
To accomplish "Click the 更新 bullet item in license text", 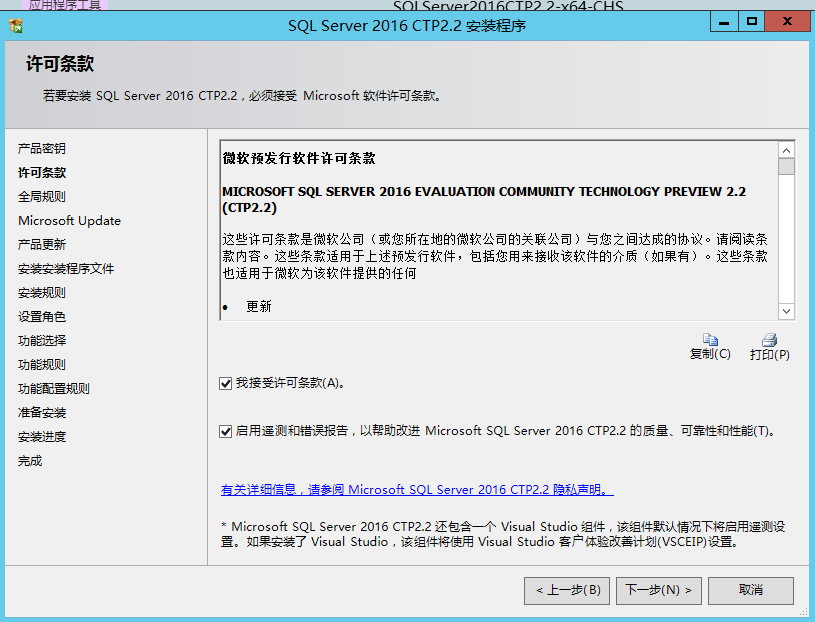I will pyautogui.click(x=259, y=307).
